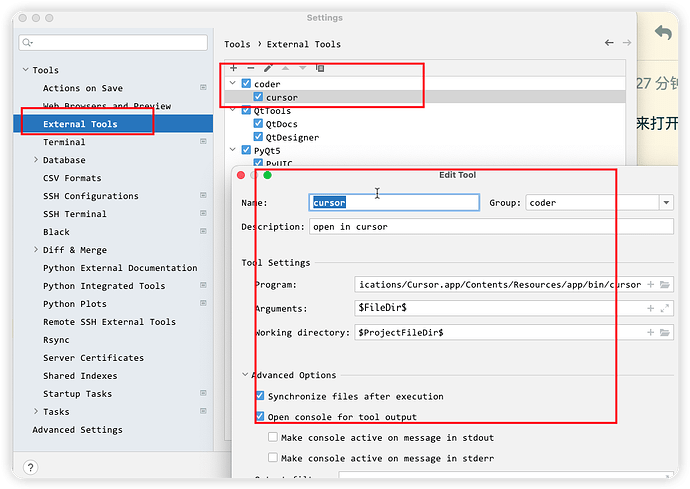Click project-level icon beside Black
690x489 pixels.
(x=203, y=232)
